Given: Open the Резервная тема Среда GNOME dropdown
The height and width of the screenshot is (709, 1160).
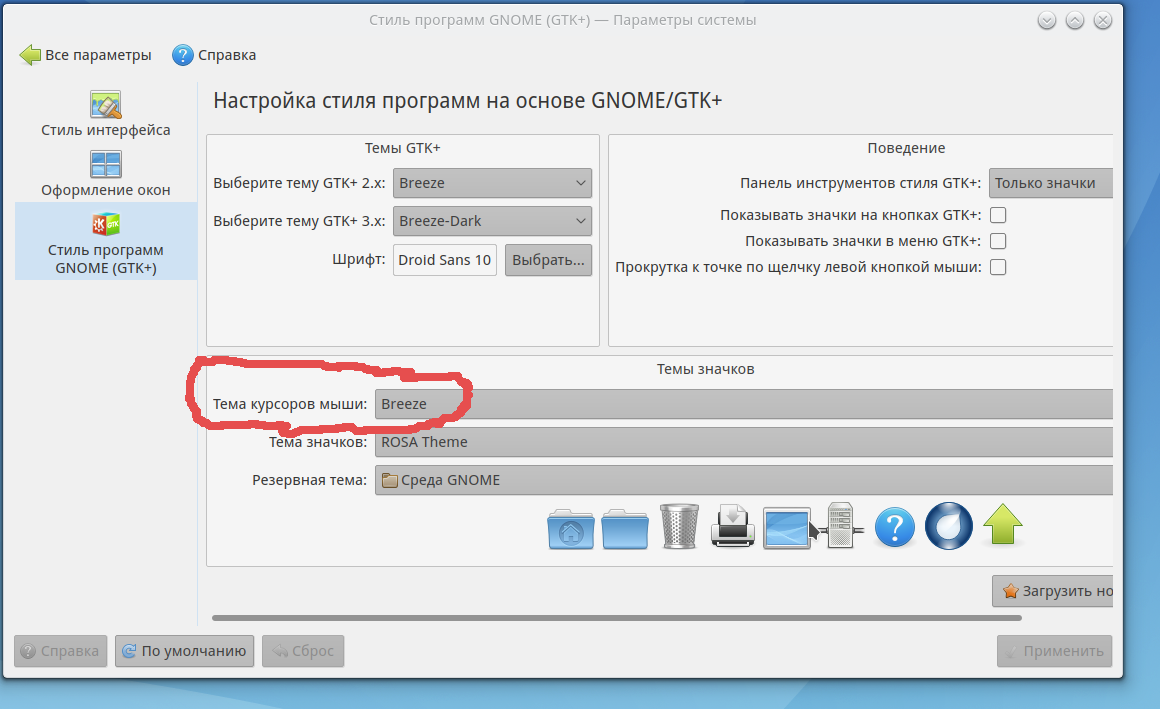Looking at the screenshot, I should (743, 480).
